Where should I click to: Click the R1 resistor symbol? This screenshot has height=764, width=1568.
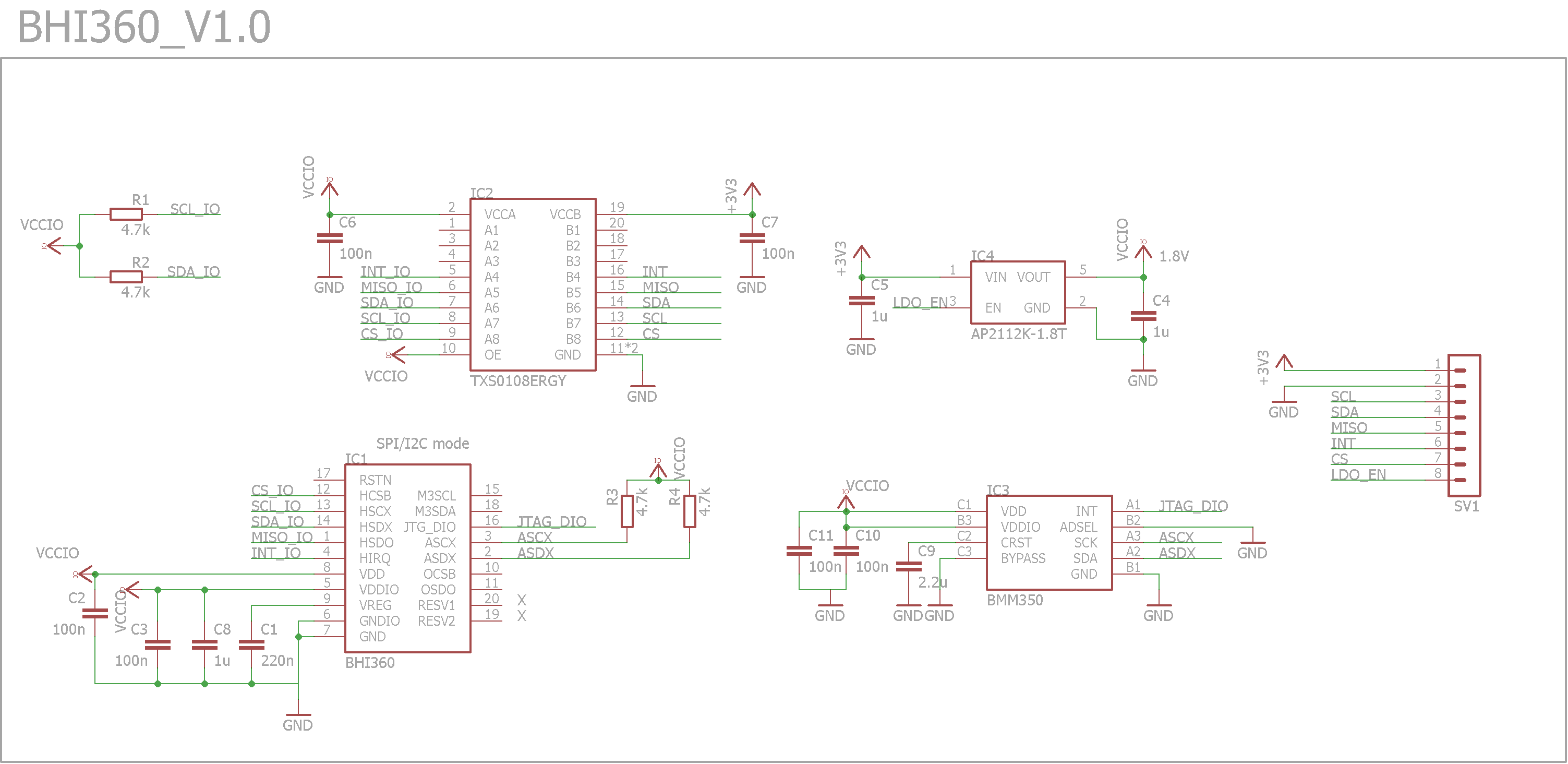(126, 214)
